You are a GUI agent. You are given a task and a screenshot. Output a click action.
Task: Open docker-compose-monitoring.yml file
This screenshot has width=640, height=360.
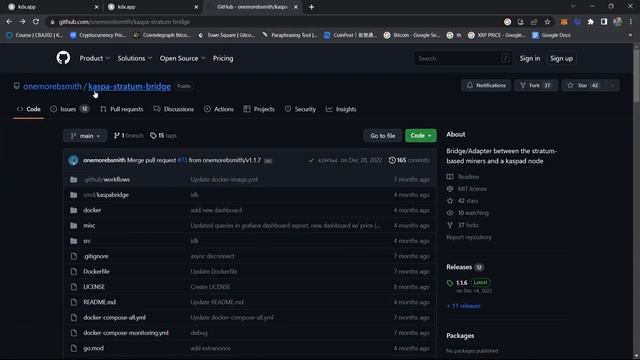[x=126, y=333]
